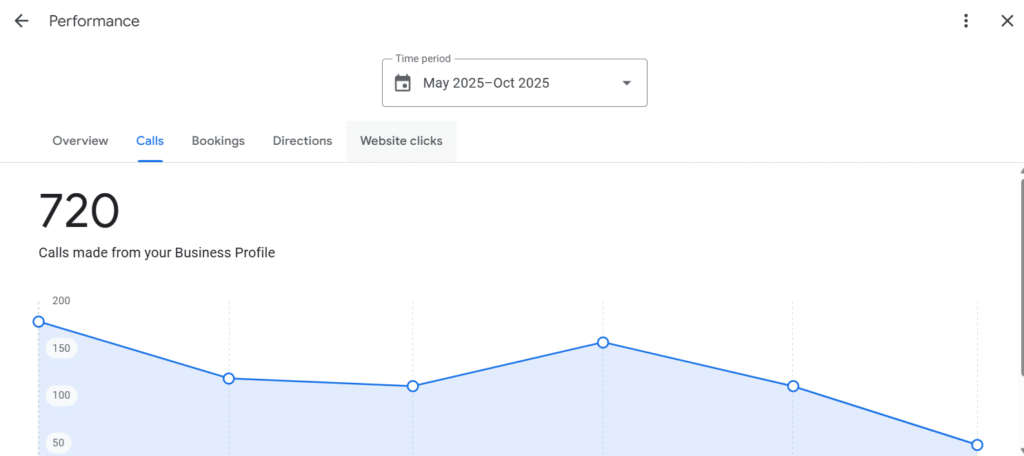
Task: Click the calendar icon in Time period
Action: 403,83
